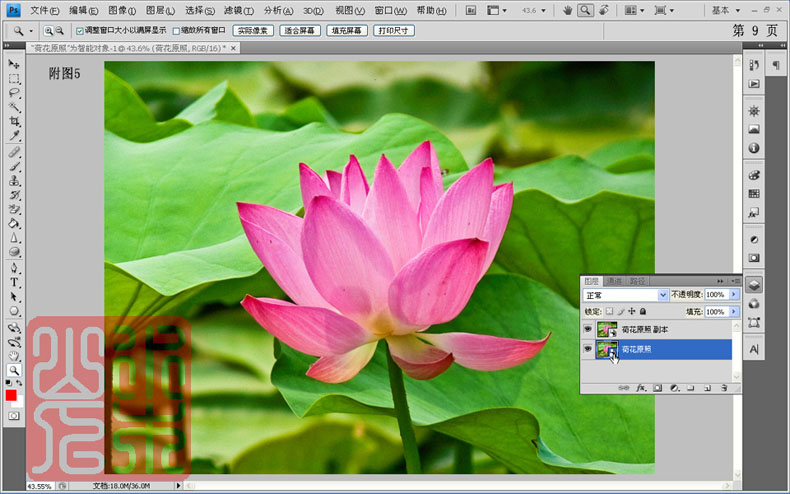This screenshot has width=790, height=494.
Task: Select the Lasso tool
Action: tap(14, 93)
